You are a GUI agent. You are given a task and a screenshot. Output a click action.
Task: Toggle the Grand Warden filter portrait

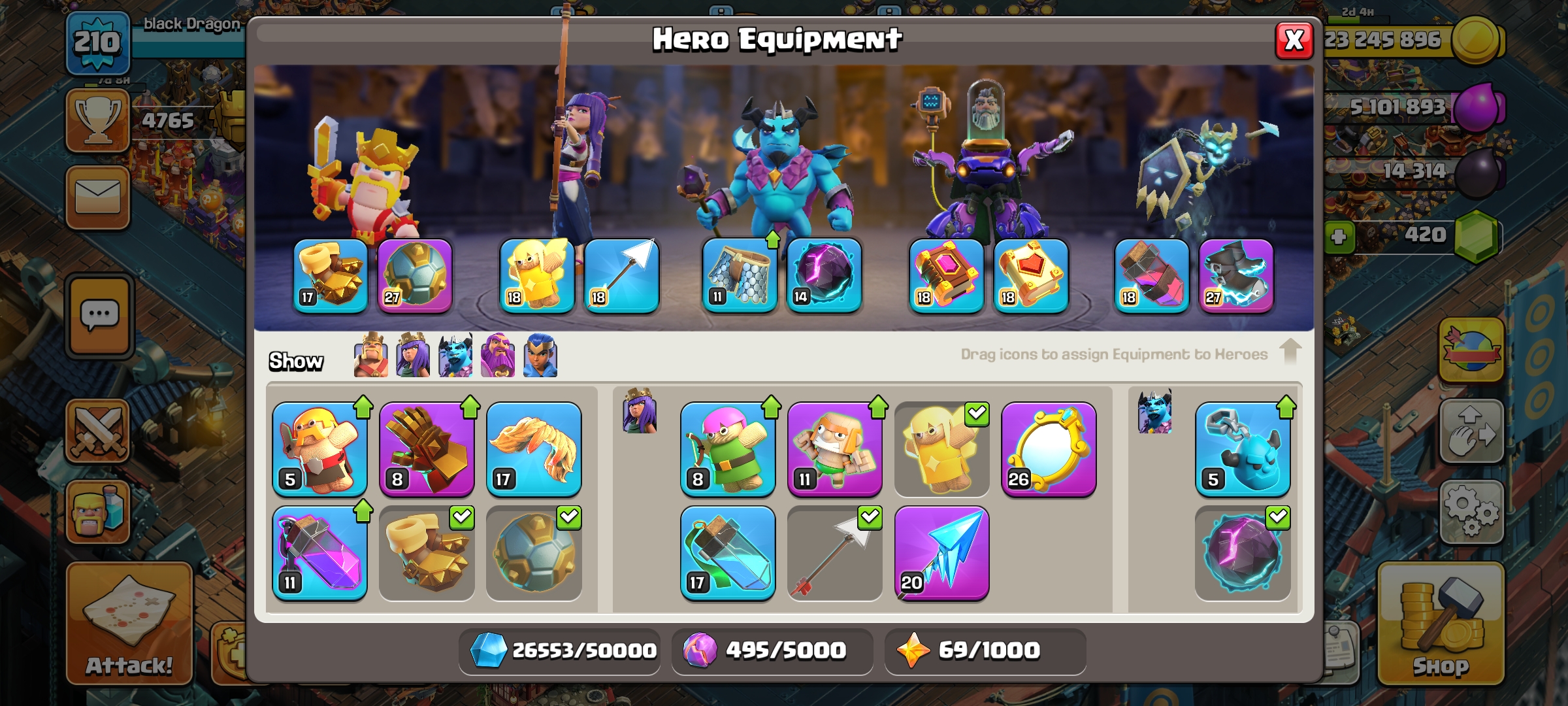tap(498, 356)
